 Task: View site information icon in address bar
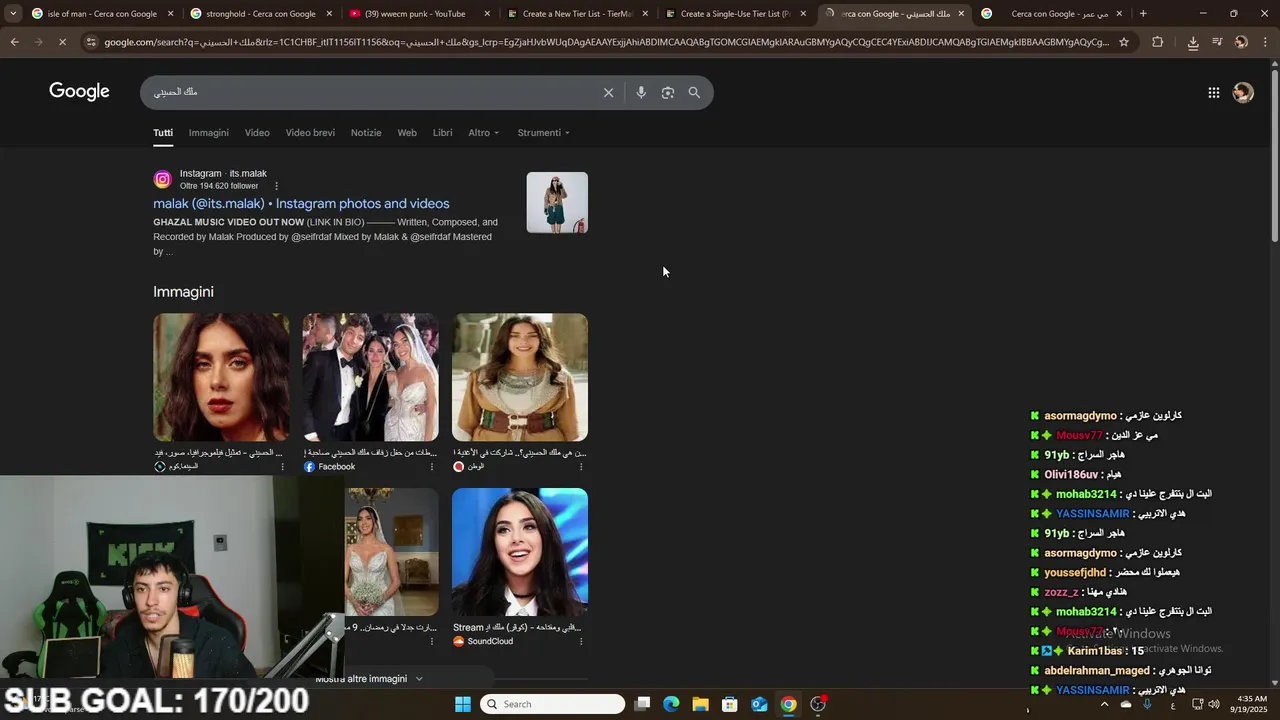tap(91, 42)
